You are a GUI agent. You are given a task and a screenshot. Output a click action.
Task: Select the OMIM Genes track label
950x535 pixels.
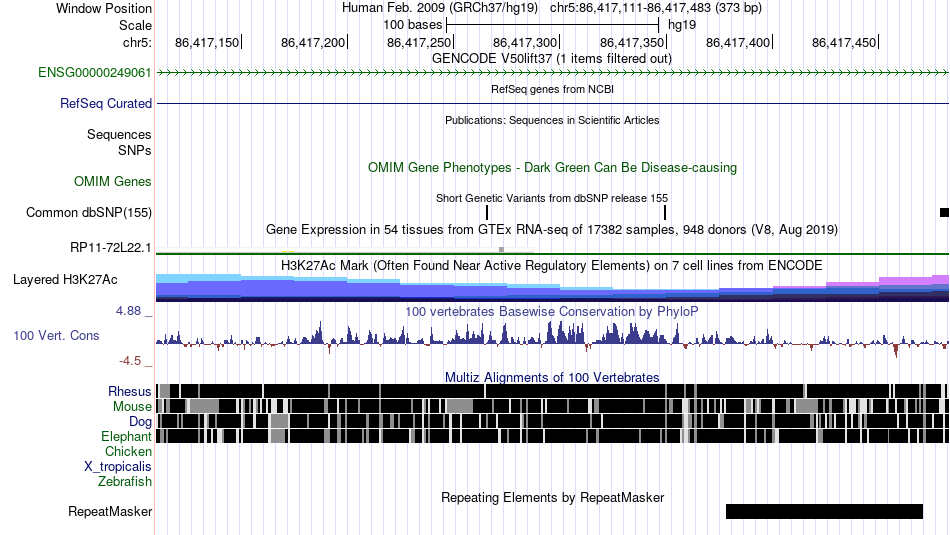coord(113,181)
